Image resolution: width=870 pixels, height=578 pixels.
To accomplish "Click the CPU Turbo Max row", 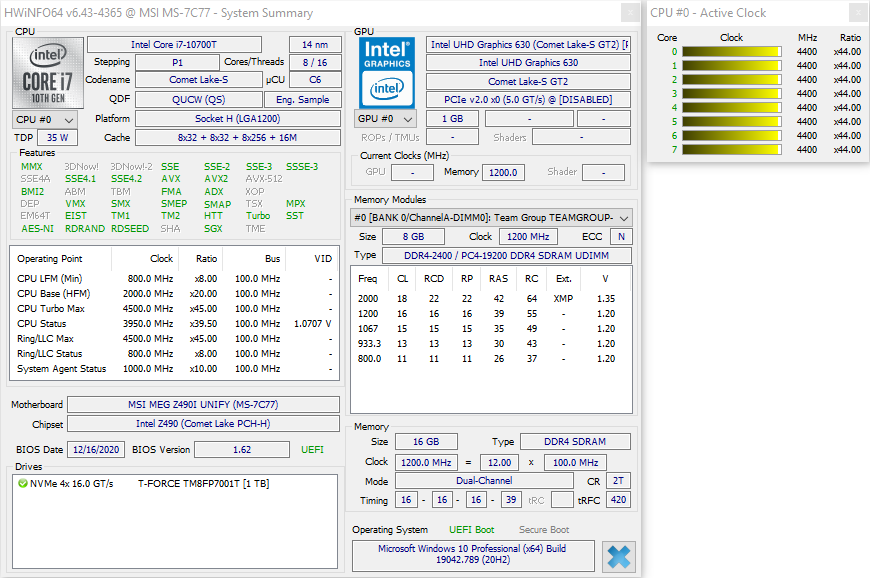I will pos(172,308).
